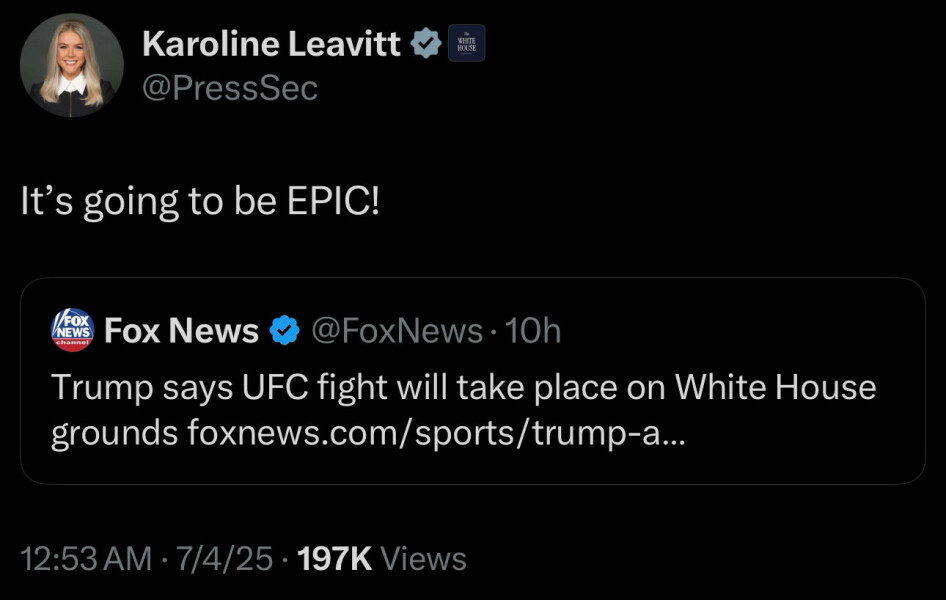Click the 7/4/25 post date

(224, 558)
